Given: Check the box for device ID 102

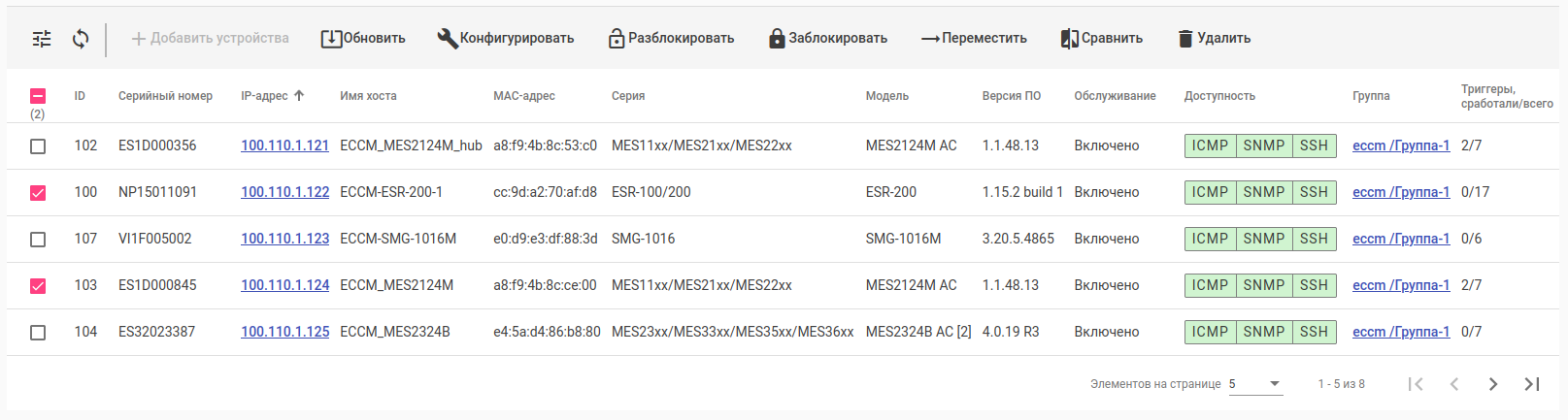Looking at the screenshot, I should click(38, 146).
